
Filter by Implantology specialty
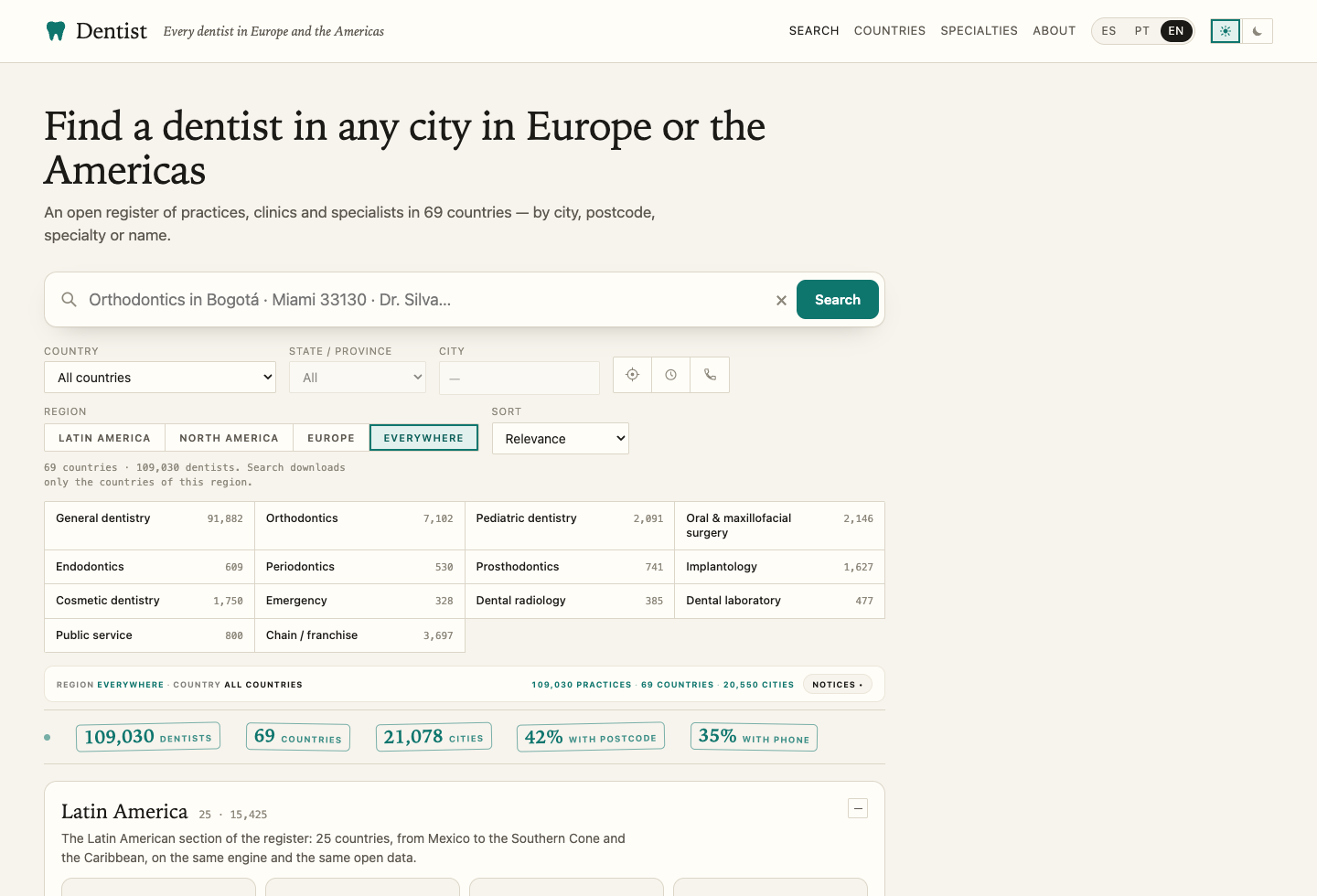click(780, 567)
